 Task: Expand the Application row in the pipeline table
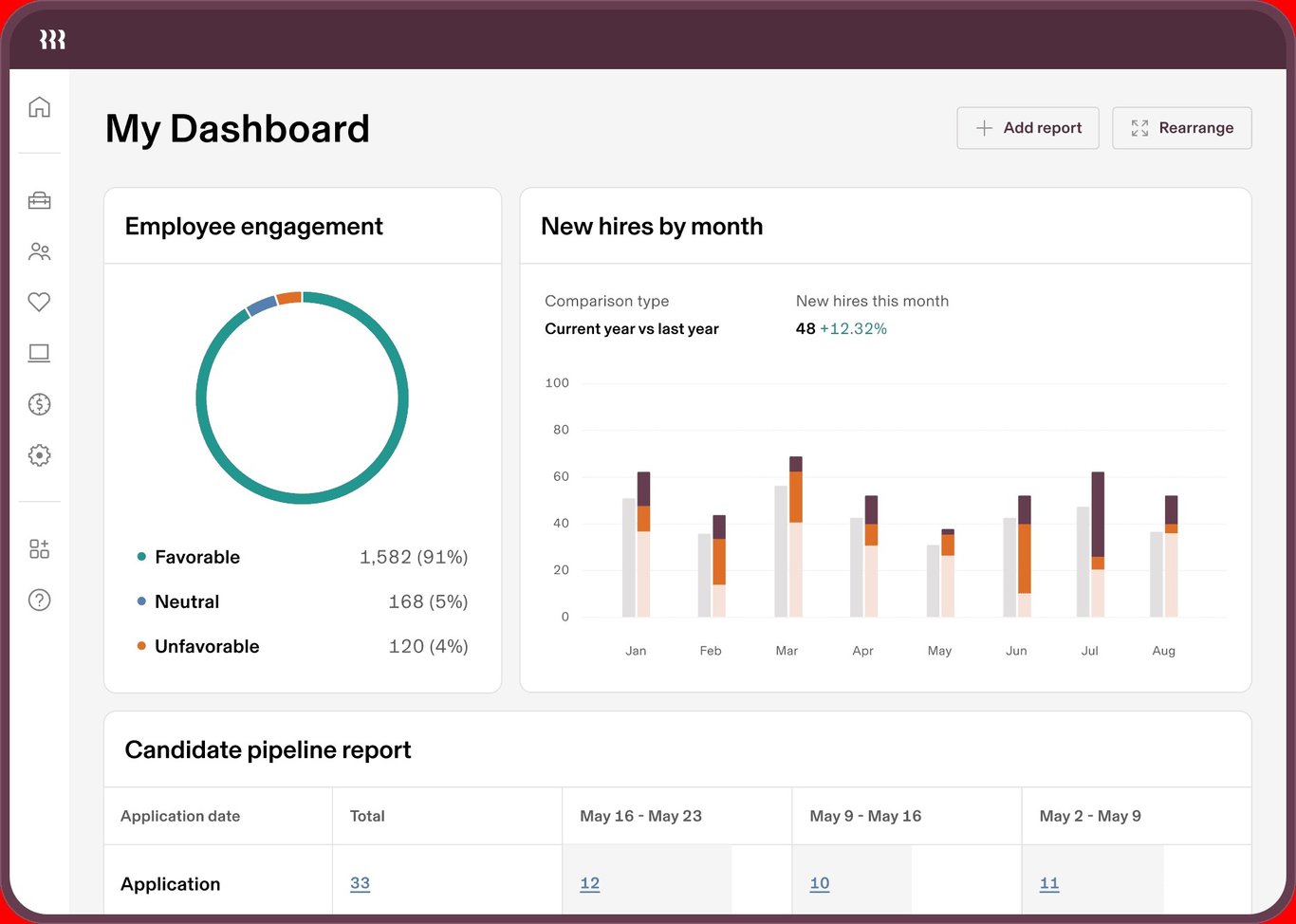click(171, 883)
